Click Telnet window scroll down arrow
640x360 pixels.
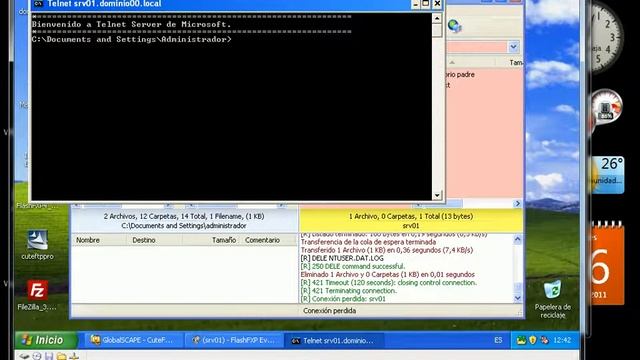click(x=437, y=195)
